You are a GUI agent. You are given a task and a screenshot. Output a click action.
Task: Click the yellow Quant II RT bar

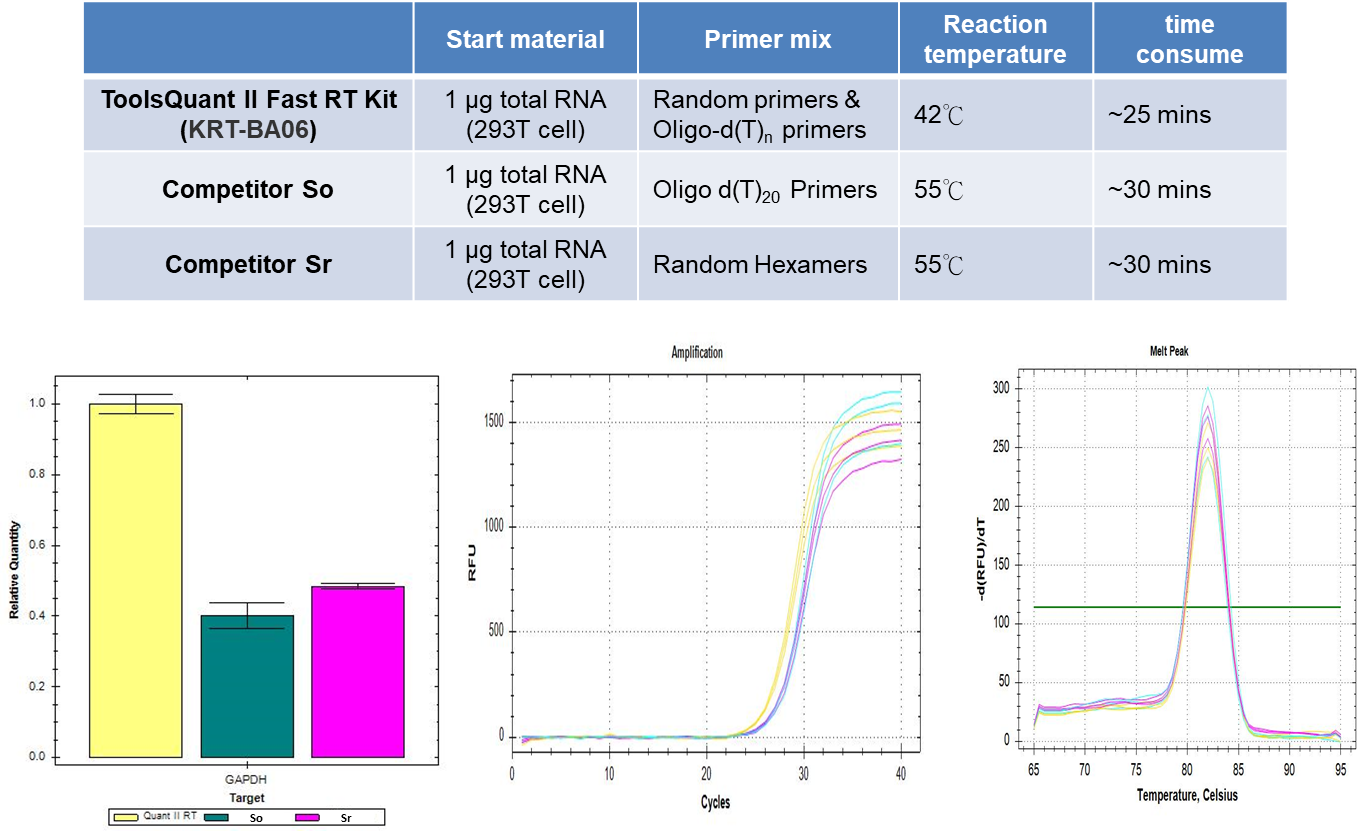pos(136,580)
